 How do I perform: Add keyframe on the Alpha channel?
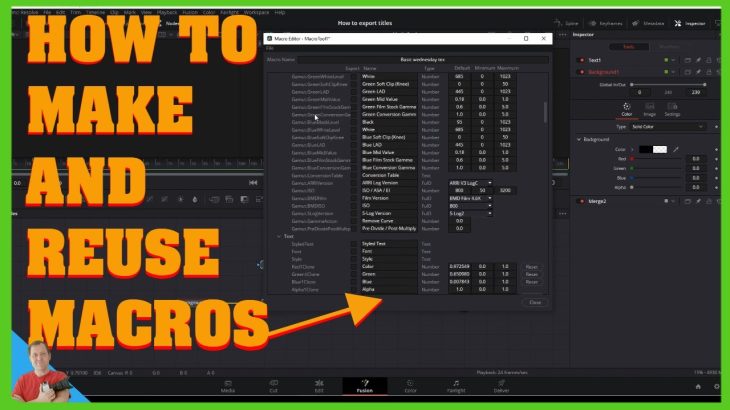pos(716,187)
